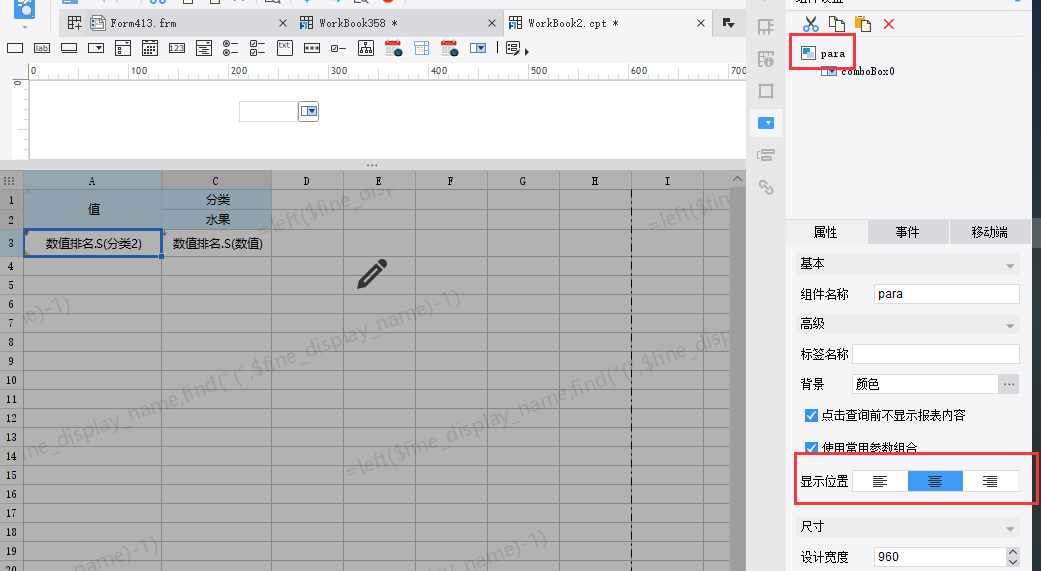Open the 事件 tab
Screen dimensions: 1041x571
click(x=908, y=232)
